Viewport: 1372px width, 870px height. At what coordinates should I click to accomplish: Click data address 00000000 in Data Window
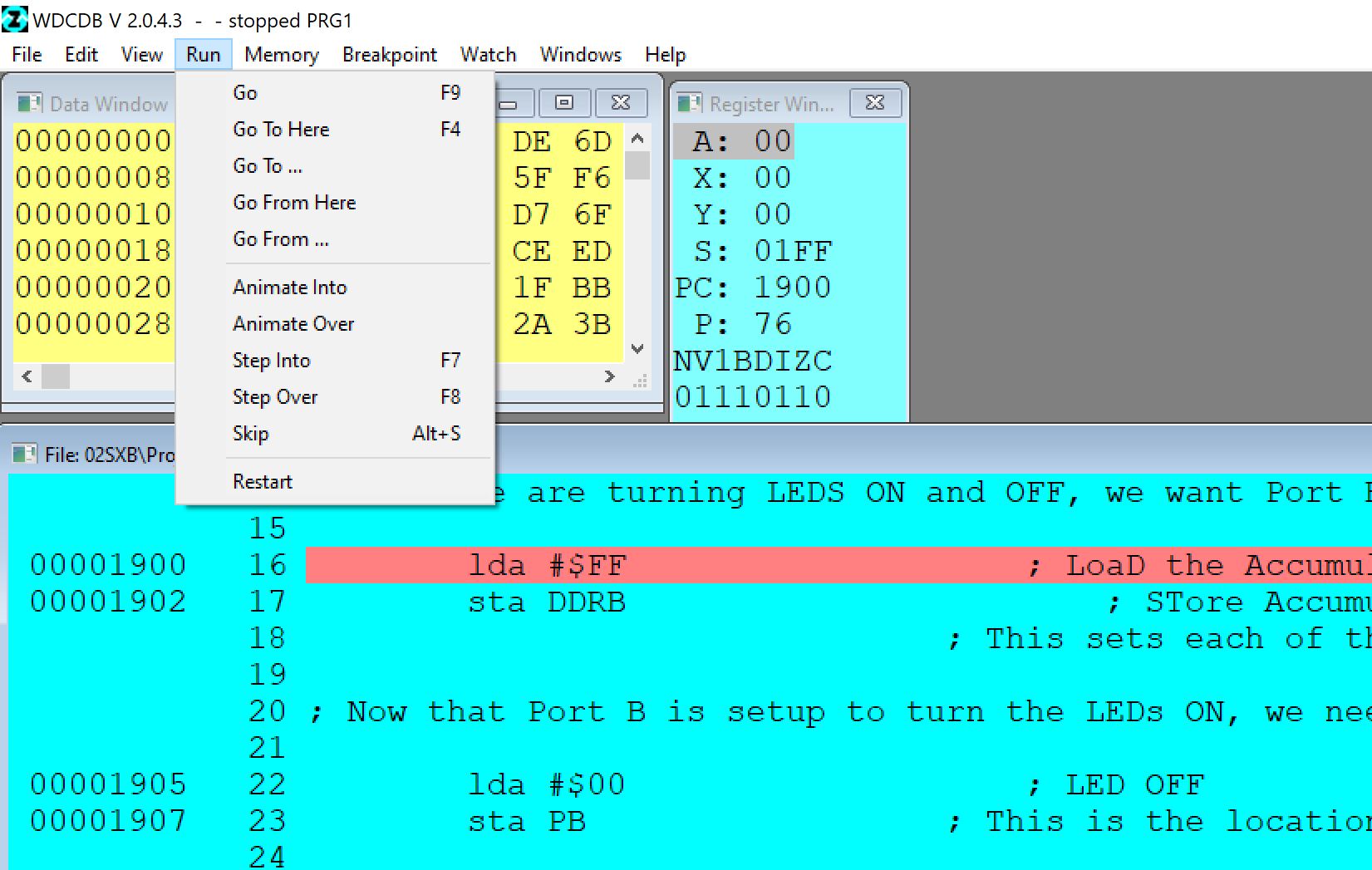tap(94, 141)
